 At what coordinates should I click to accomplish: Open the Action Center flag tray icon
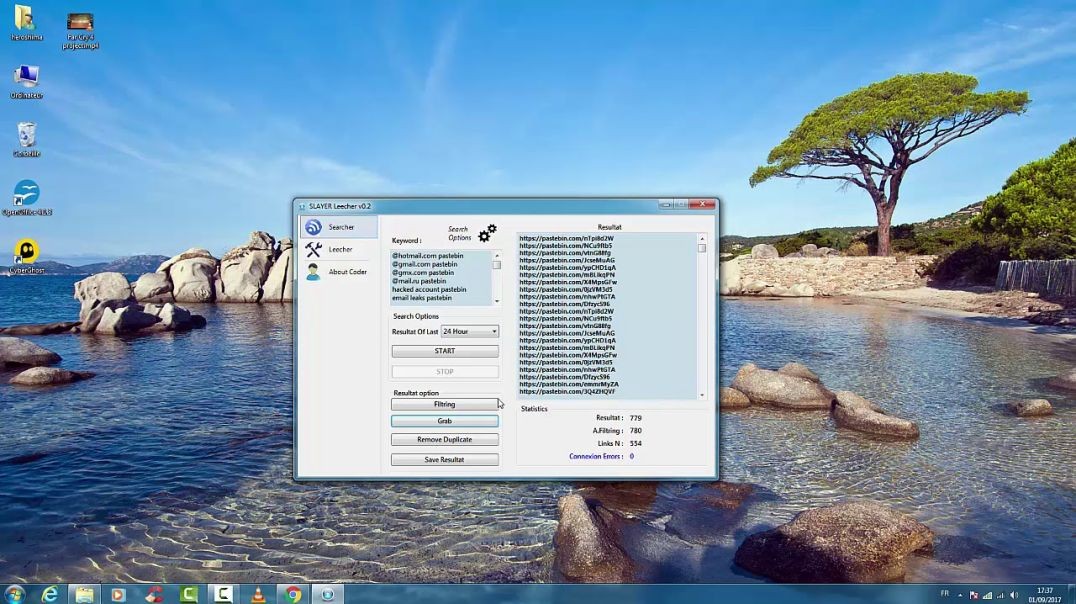tap(973, 595)
